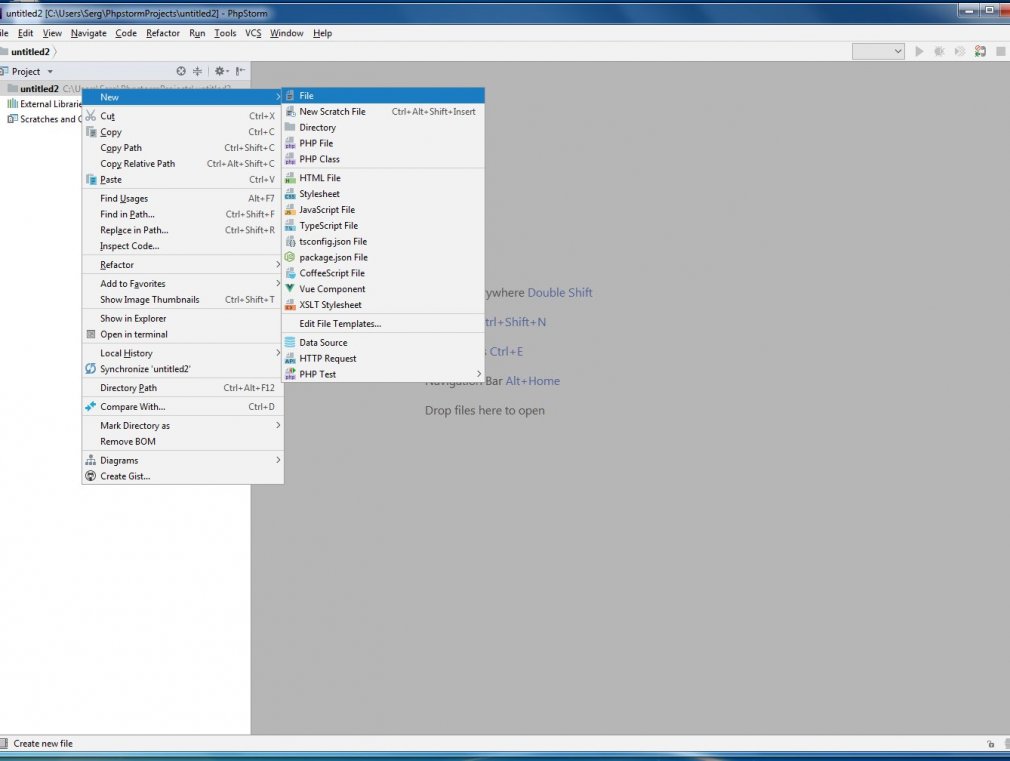Open the Tools menu
Screen dimensions: 1010x761
[x=225, y=33]
